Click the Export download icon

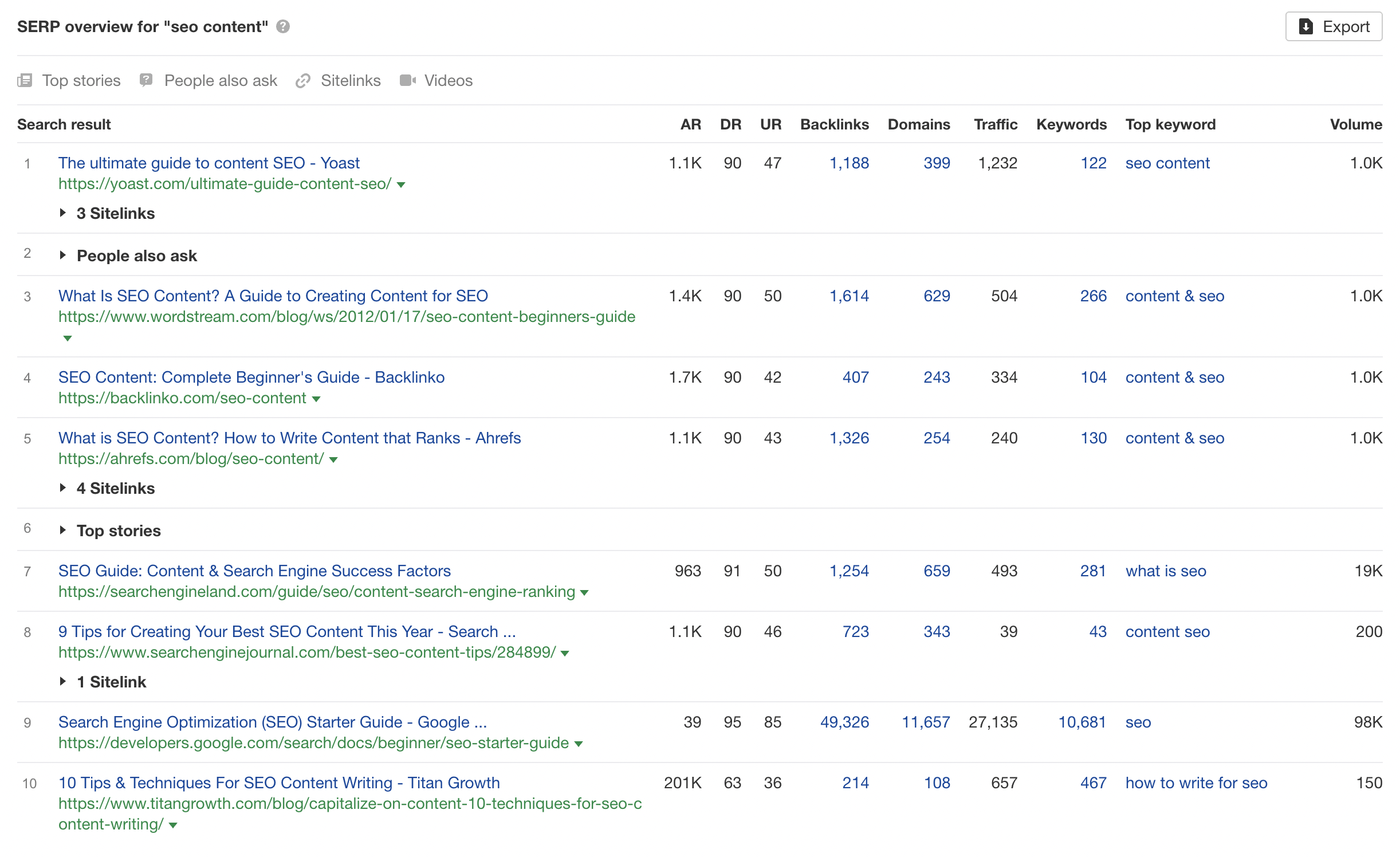click(1305, 26)
